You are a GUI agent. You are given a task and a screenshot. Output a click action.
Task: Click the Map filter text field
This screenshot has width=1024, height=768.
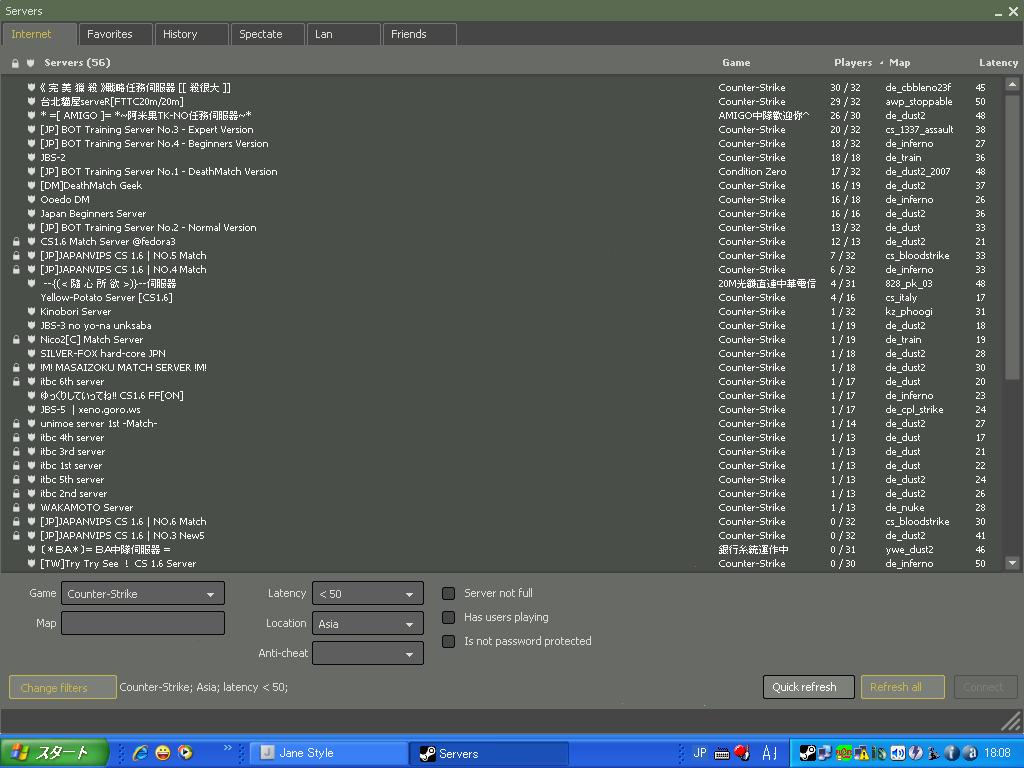143,623
